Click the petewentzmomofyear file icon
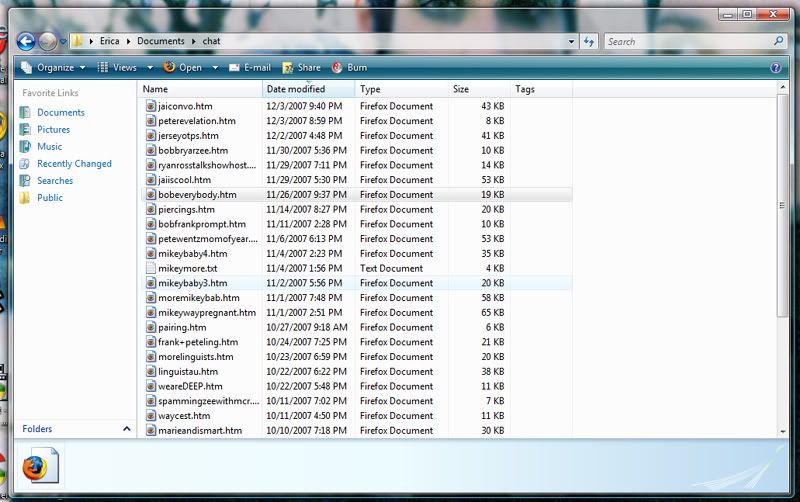800x502 pixels. point(151,239)
